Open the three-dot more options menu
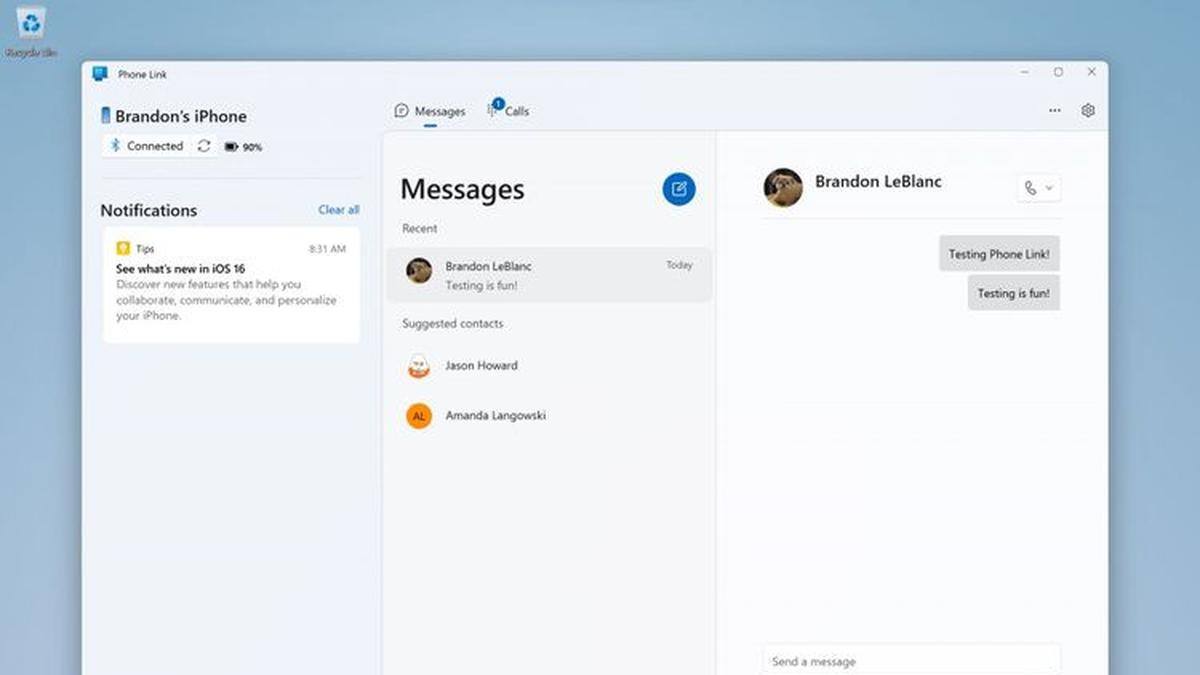 (x=1055, y=111)
